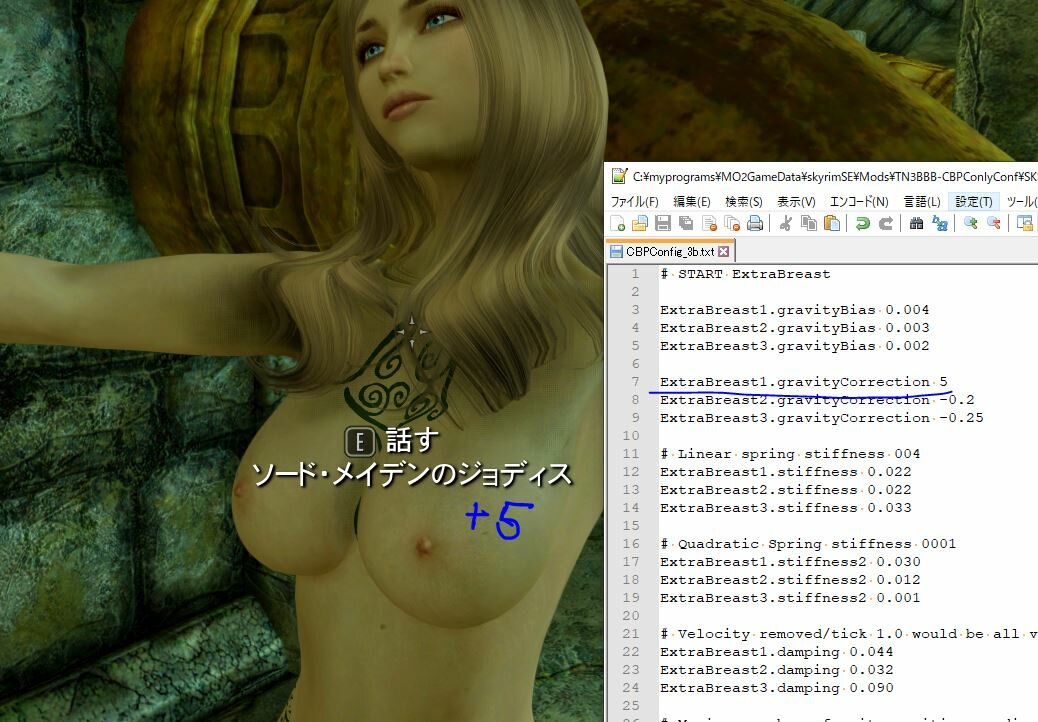The height and width of the screenshot is (722, 1038).
Task: Click the game crosshair compass marker
Action: point(411,331)
